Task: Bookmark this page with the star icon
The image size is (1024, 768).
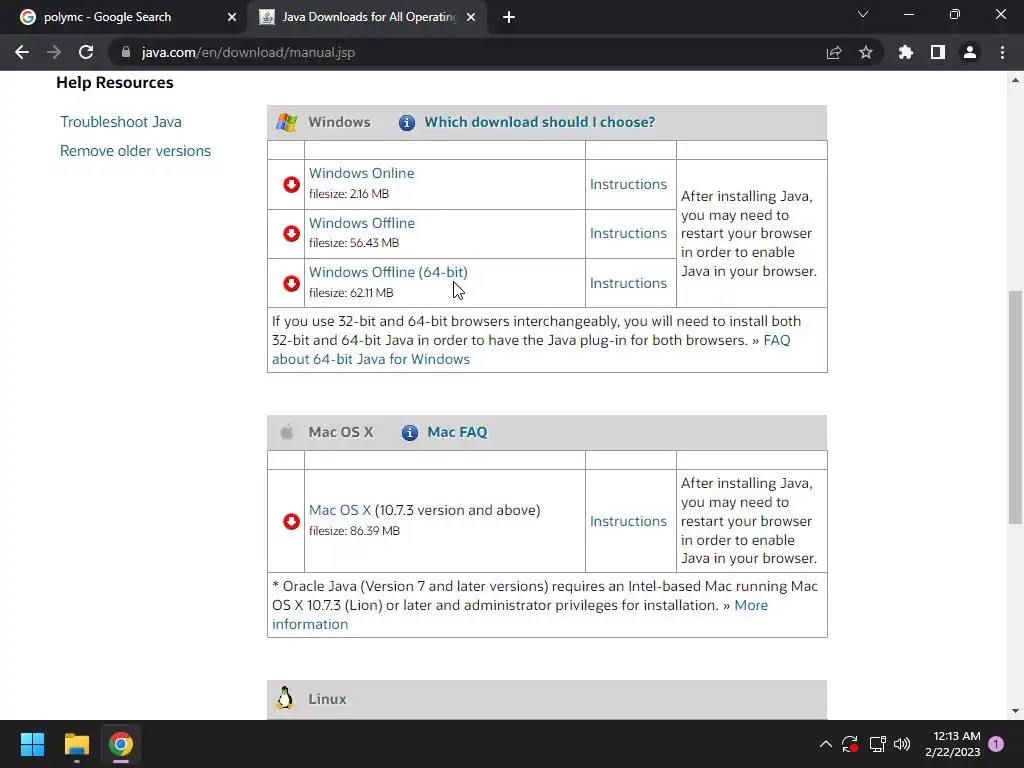Action: point(866,52)
